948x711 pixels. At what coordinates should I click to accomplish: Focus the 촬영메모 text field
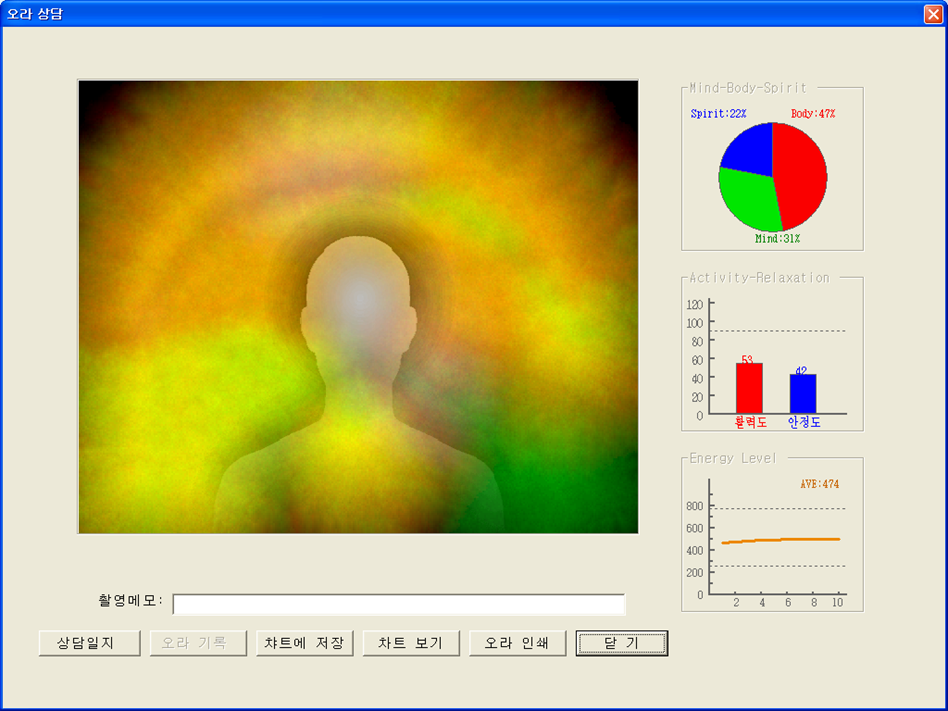398,604
